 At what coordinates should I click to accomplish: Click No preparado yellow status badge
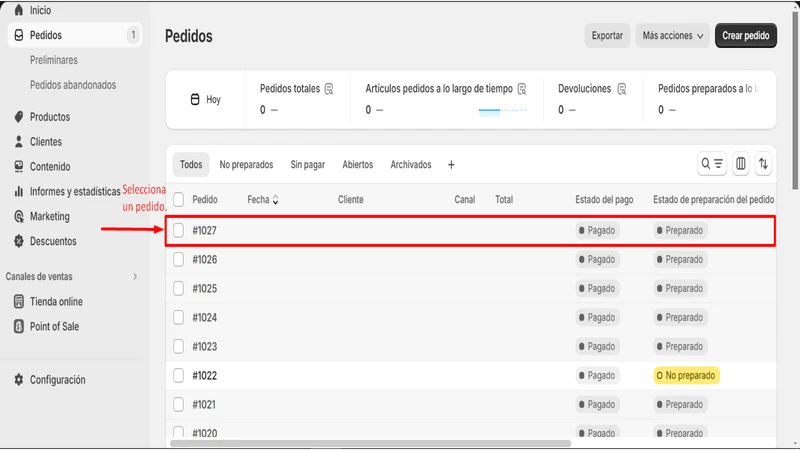point(686,376)
